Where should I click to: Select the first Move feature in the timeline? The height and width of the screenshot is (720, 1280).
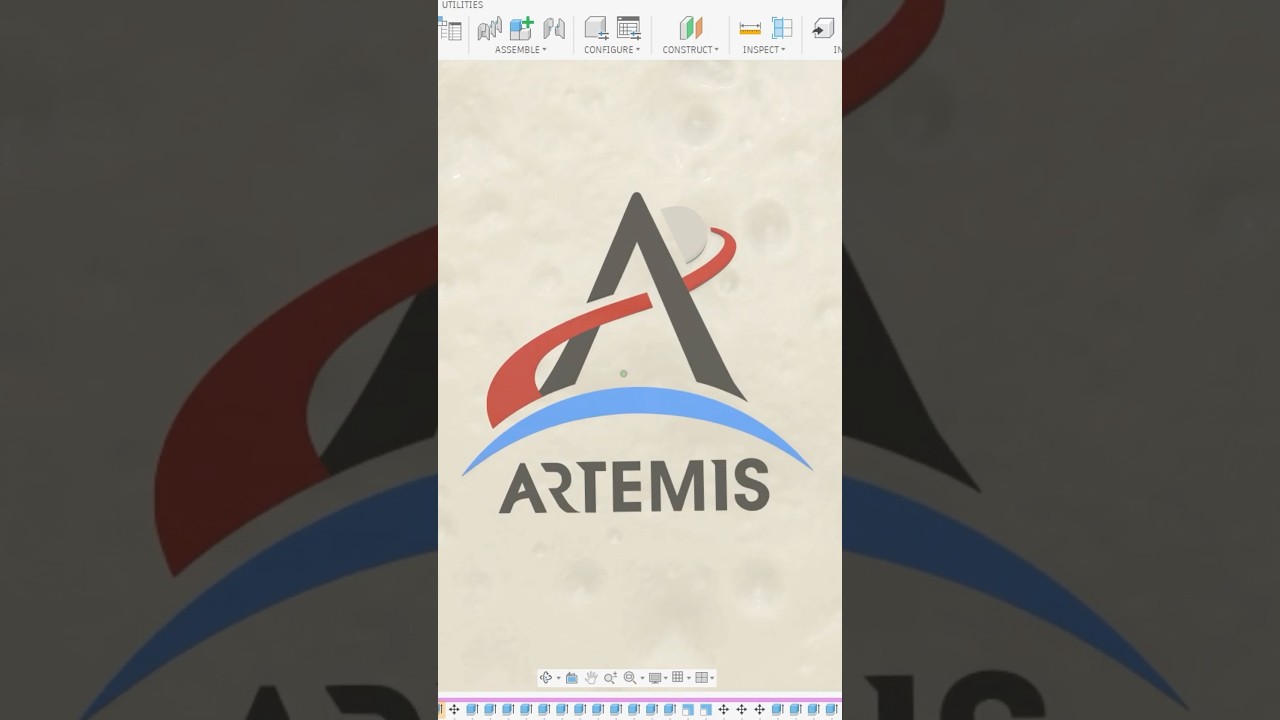pos(454,709)
